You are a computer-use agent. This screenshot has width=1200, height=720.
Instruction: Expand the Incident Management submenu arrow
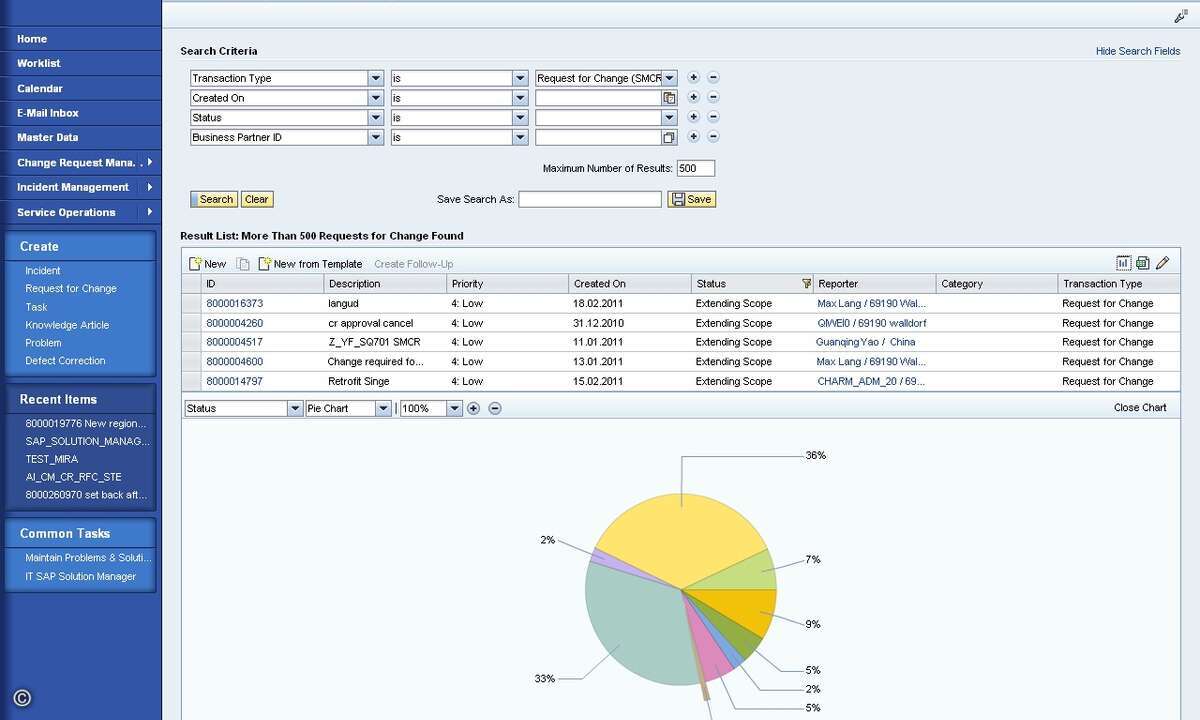149,187
